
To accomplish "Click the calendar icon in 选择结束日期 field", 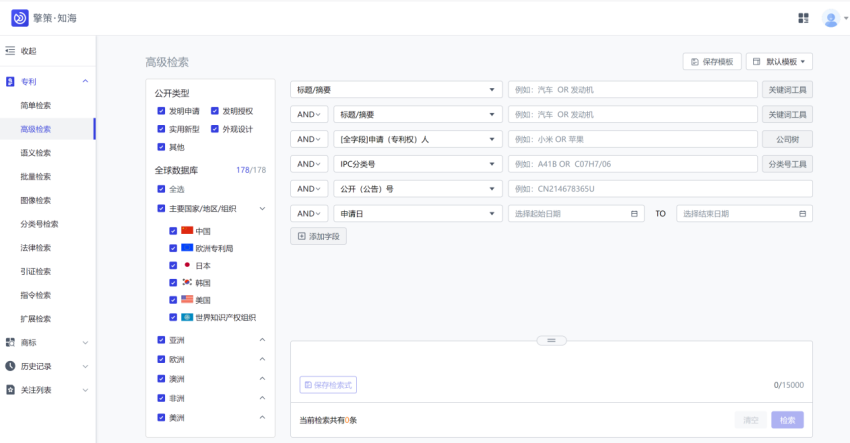I will coord(803,213).
